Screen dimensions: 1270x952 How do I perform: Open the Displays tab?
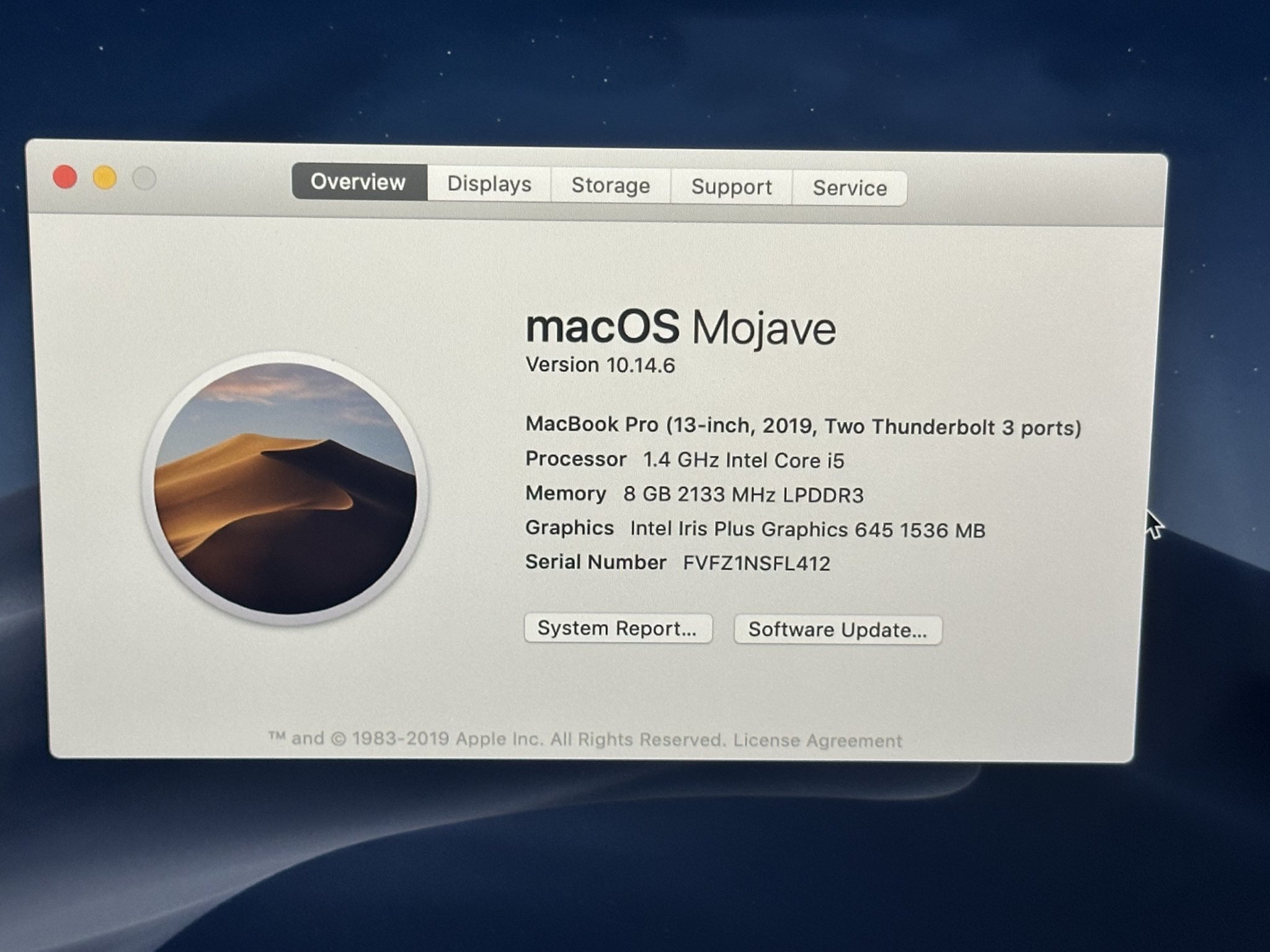[489, 184]
